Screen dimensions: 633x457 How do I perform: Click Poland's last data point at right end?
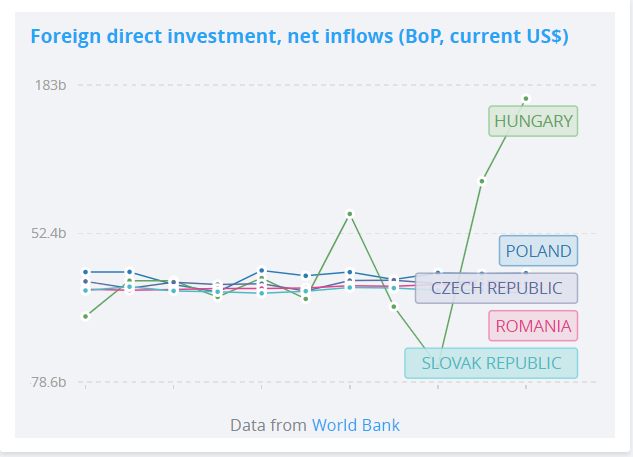click(526, 273)
